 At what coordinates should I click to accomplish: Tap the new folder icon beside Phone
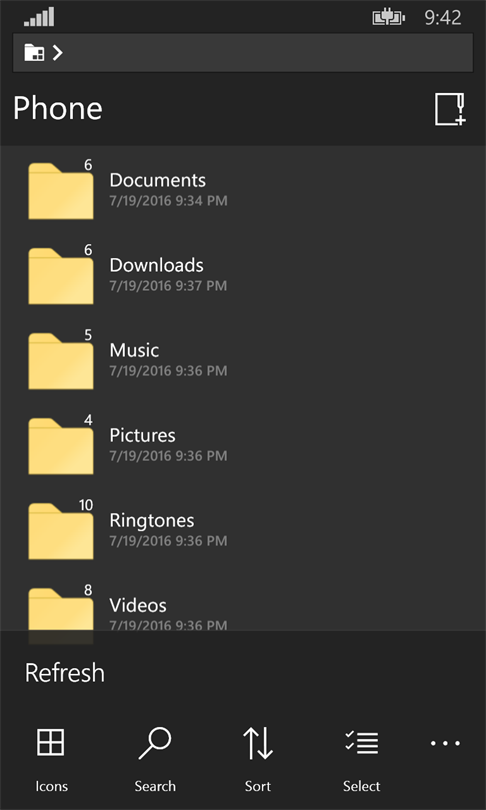click(x=450, y=109)
